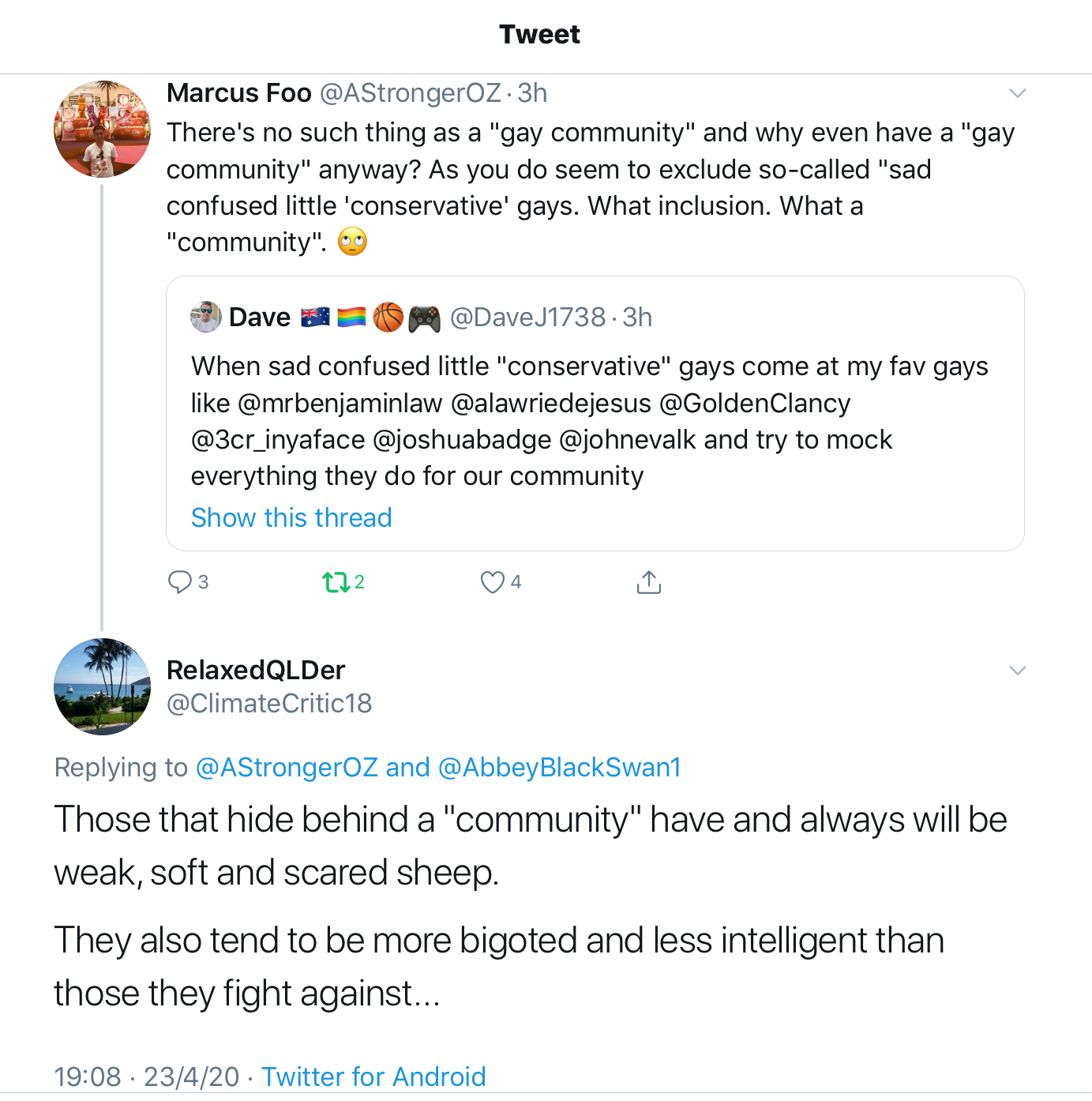Open the @AStrongerOZ reply mention
Image resolution: width=1092 pixels, height=1101 pixels.
[286, 767]
